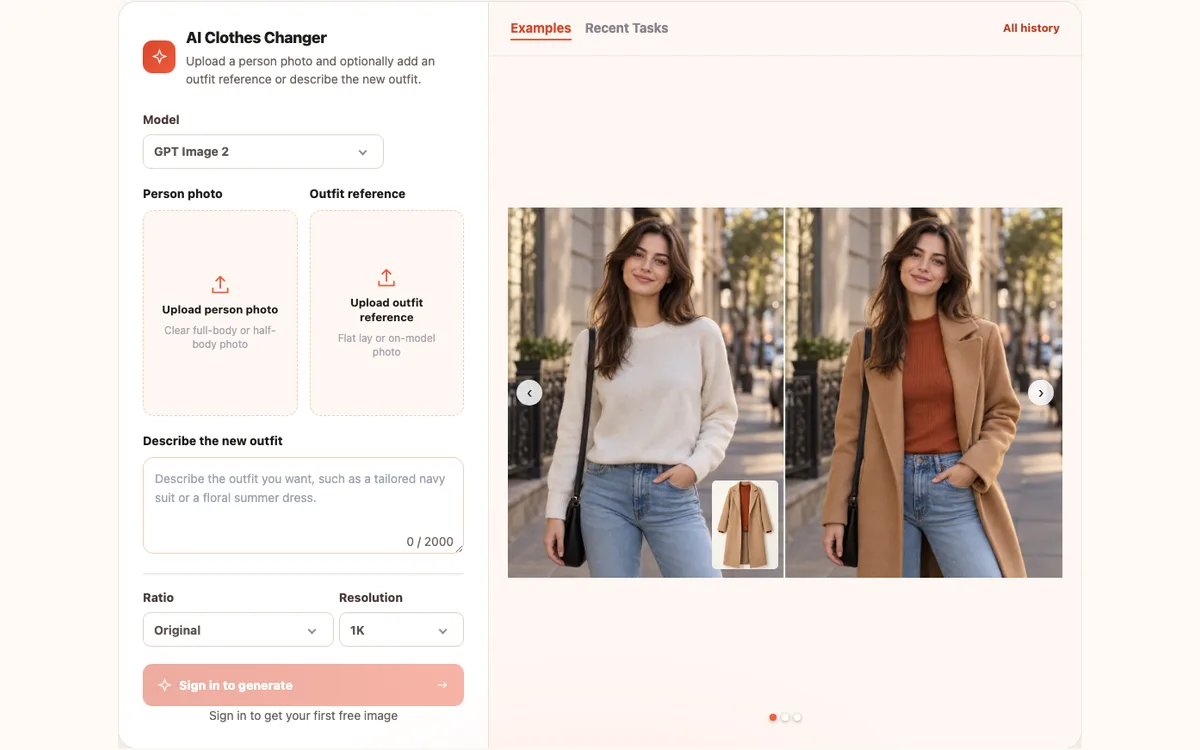
Task: Click the Upload person photo area
Action: point(220,313)
